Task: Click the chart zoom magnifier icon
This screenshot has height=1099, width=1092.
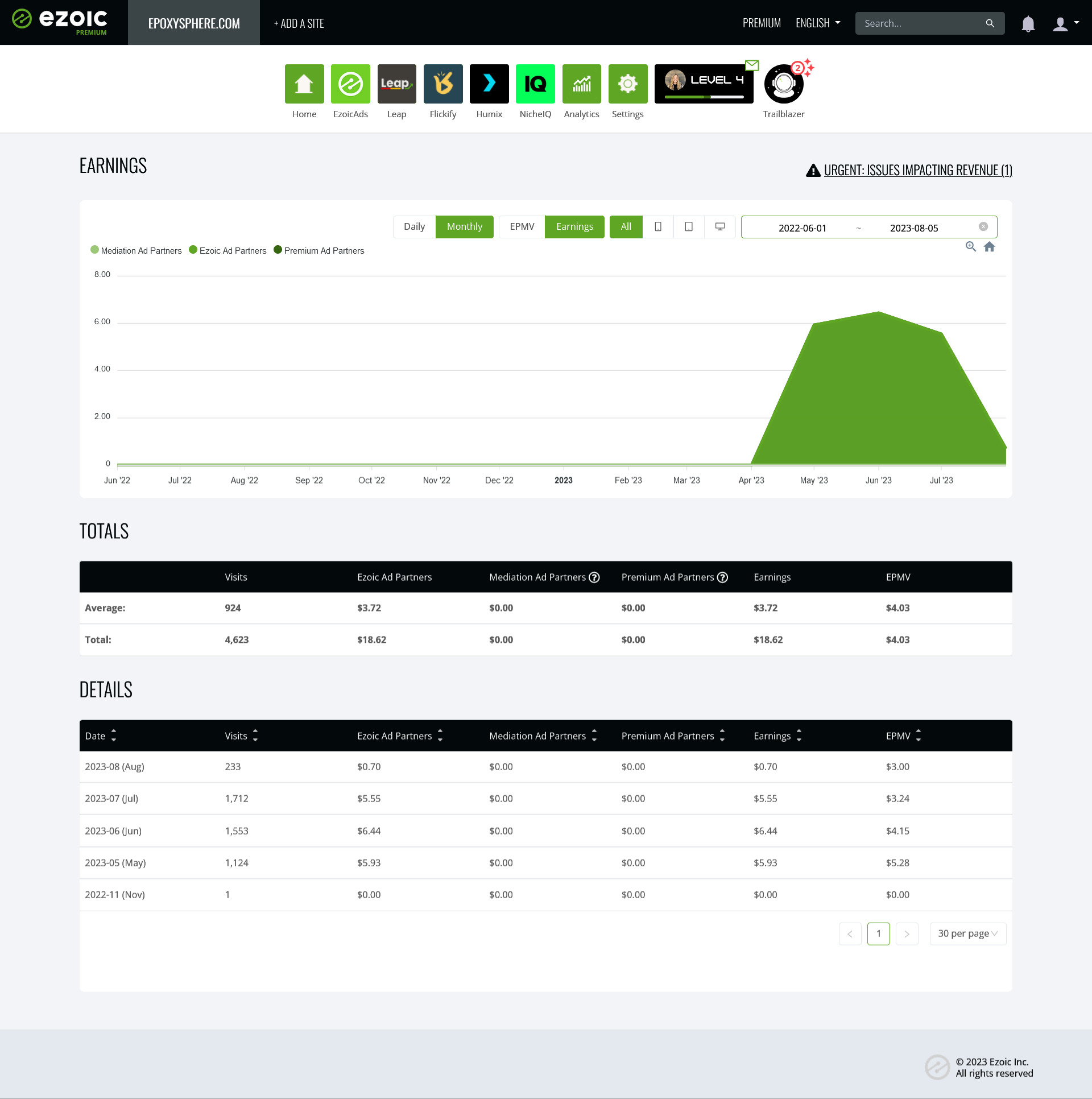Action: point(971,246)
